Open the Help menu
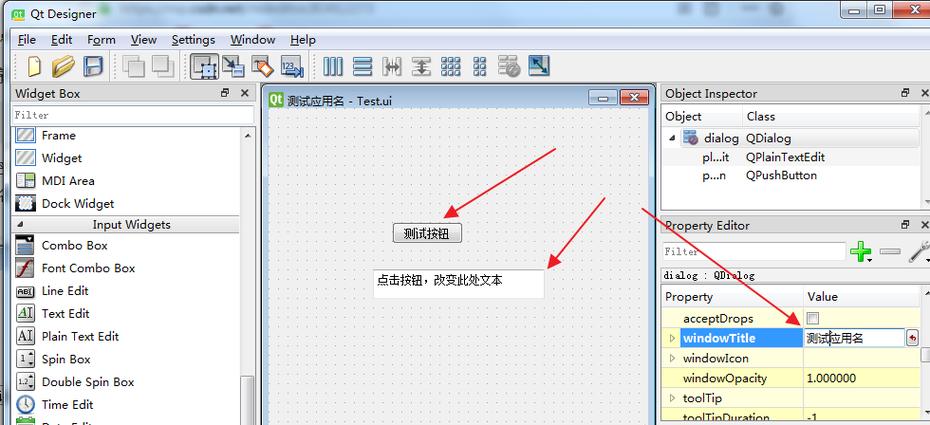This screenshot has width=930, height=425. coord(302,40)
